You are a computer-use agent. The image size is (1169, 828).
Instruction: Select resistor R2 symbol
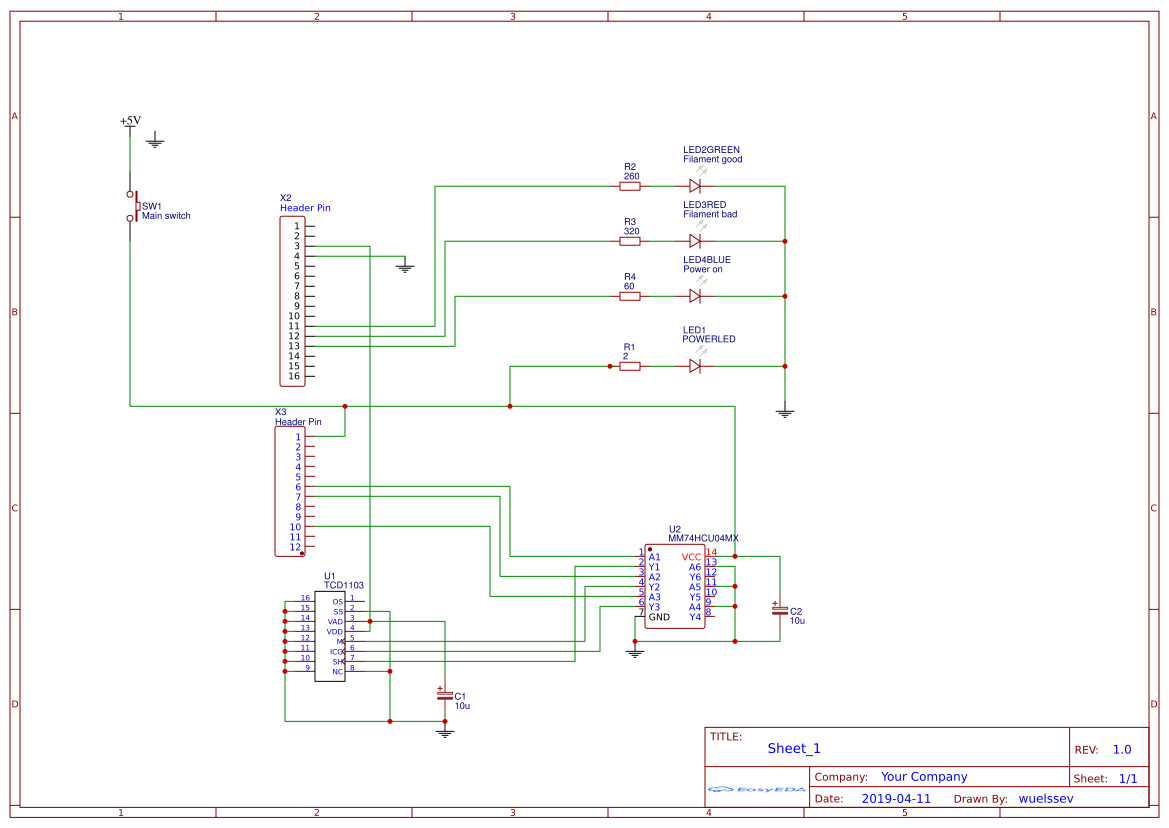click(630, 185)
